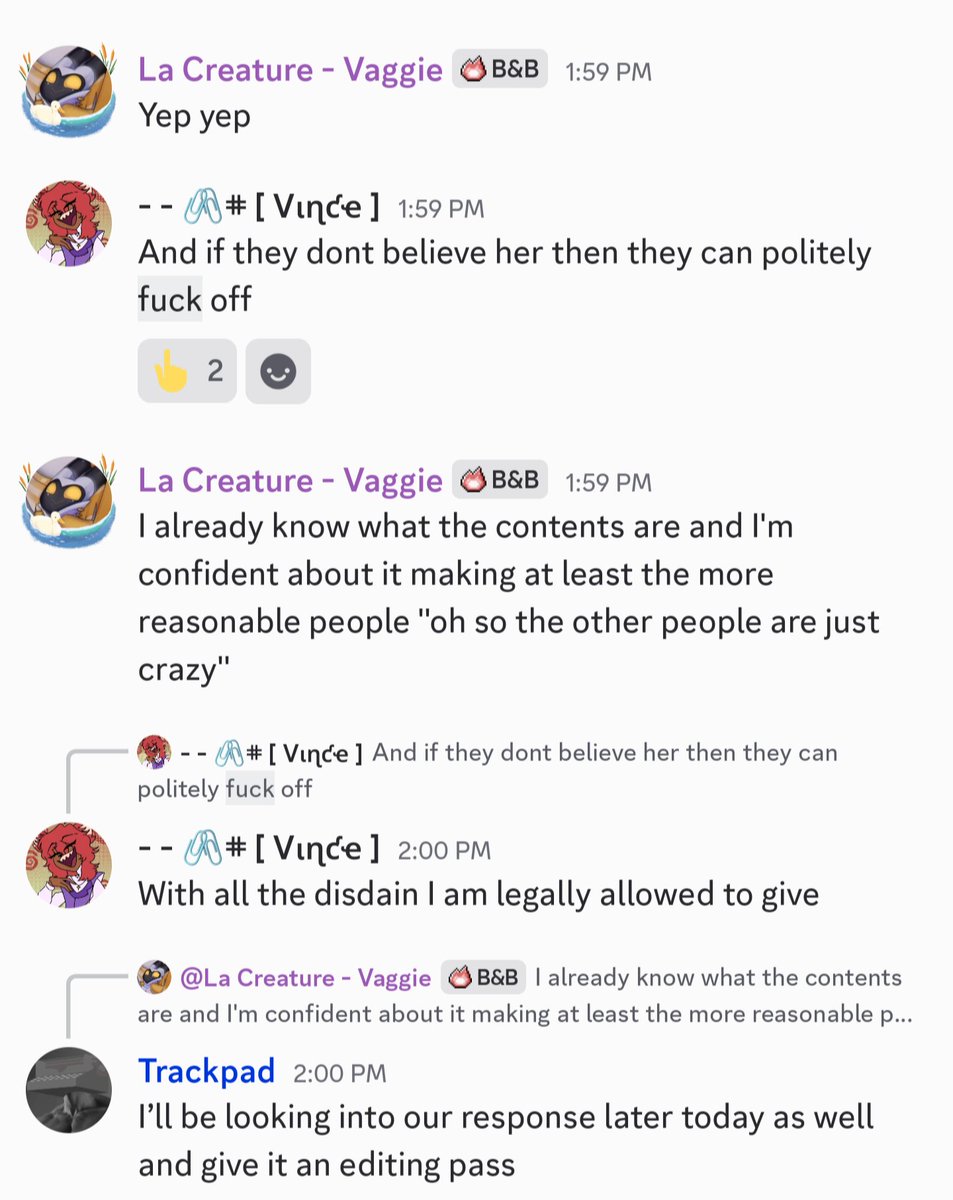This screenshot has width=953, height=1200.
Task: Click the Trackpad username
Action: [206, 1071]
